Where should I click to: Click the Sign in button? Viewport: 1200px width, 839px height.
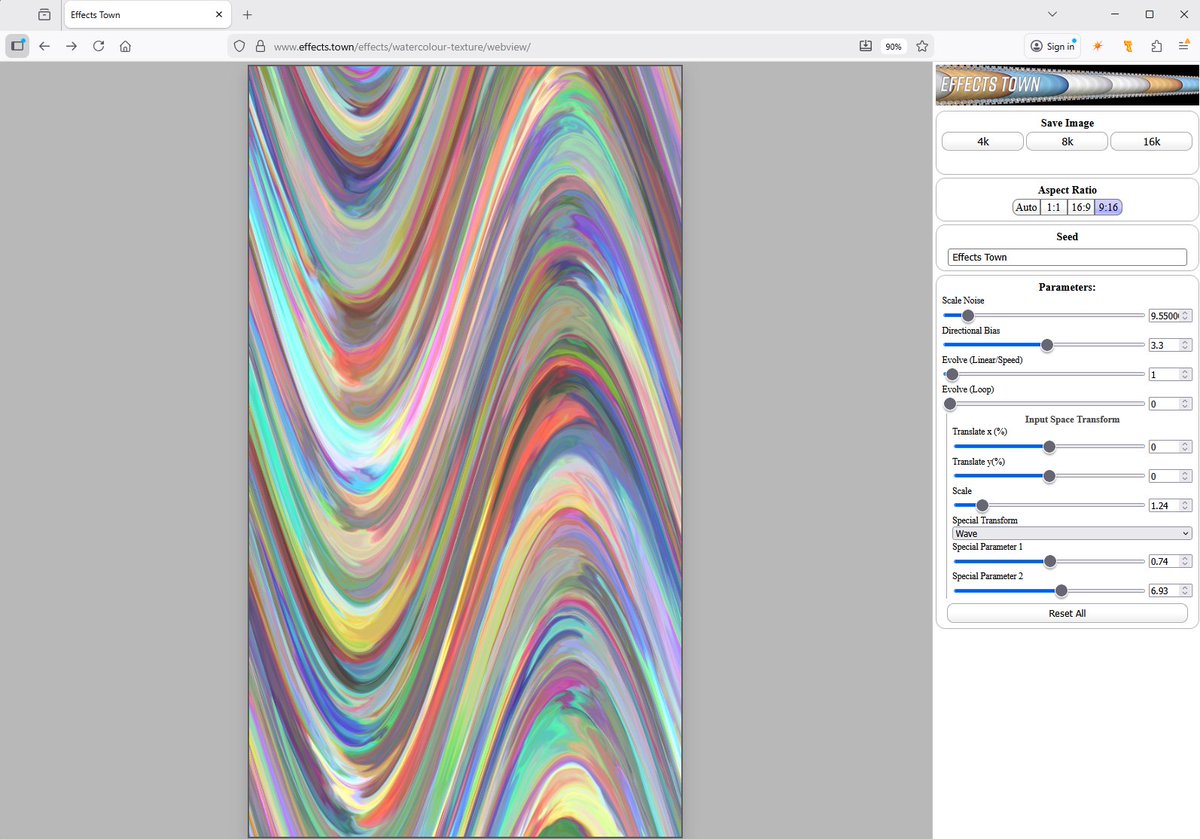pos(1052,46)
